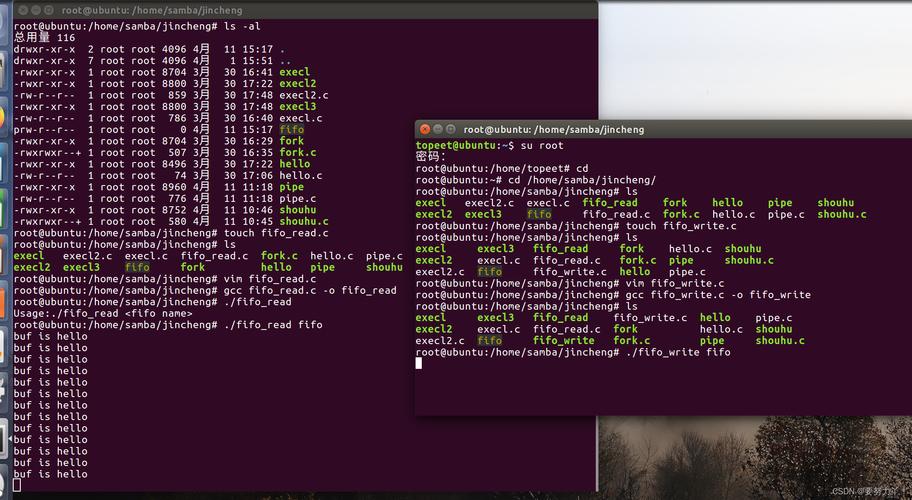Click the '总用量 116' line
Image resolution: width=912 pixels, height=500 pixels.
point(44,38)
